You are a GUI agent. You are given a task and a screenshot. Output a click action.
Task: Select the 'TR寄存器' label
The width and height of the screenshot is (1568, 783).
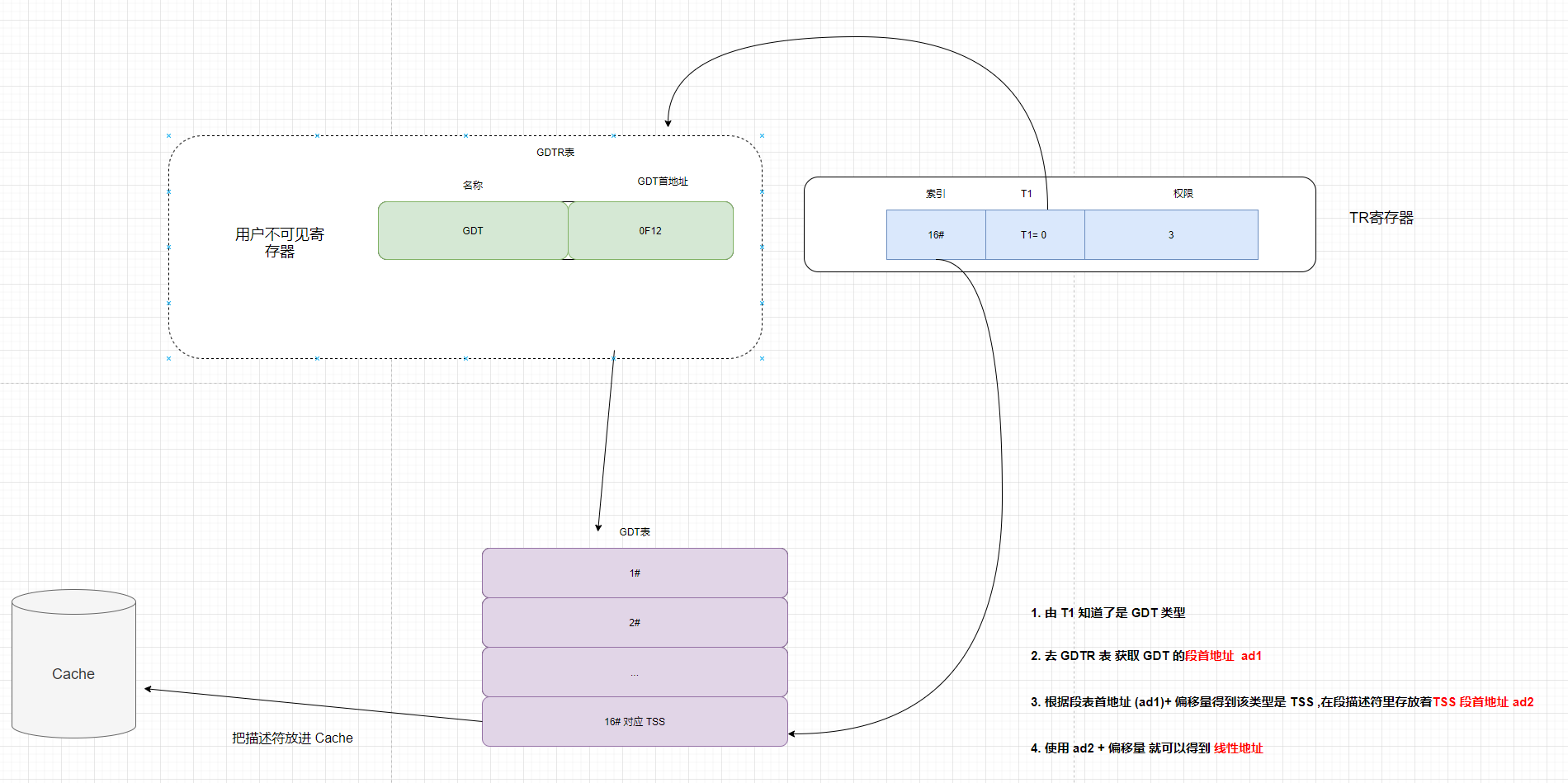pos(1381,218)
